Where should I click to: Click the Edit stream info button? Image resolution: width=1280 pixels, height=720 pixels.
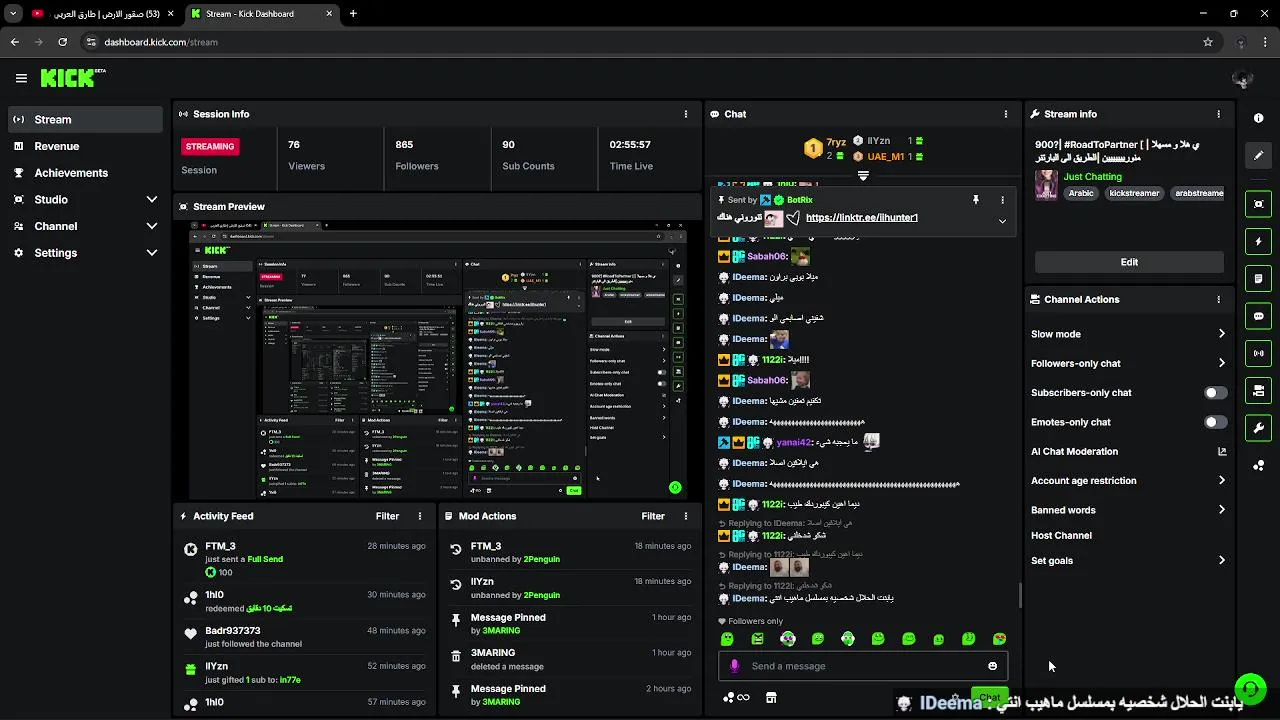click(1129, 262)
